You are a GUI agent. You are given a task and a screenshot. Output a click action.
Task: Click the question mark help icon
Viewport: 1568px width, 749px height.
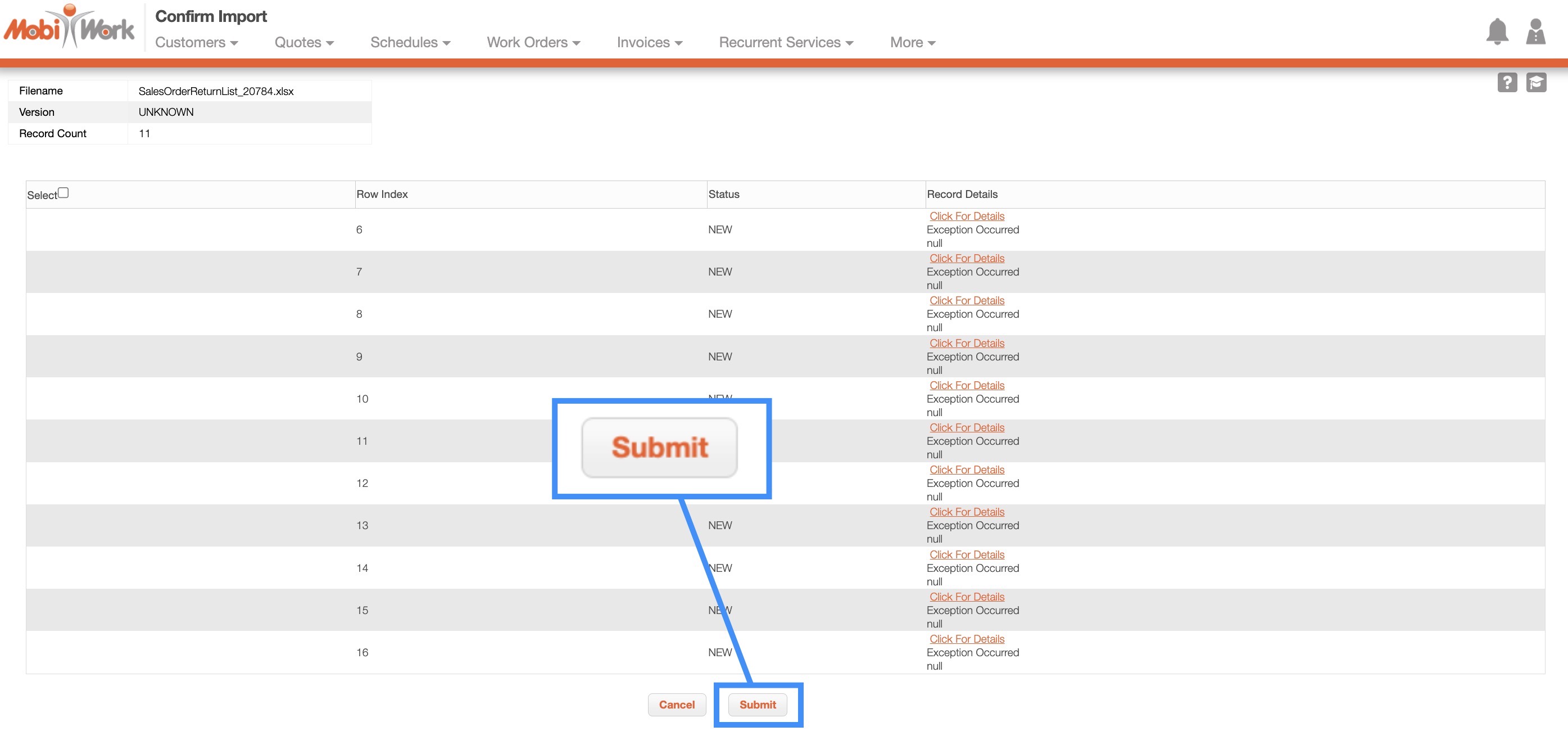coord(1507,82)
